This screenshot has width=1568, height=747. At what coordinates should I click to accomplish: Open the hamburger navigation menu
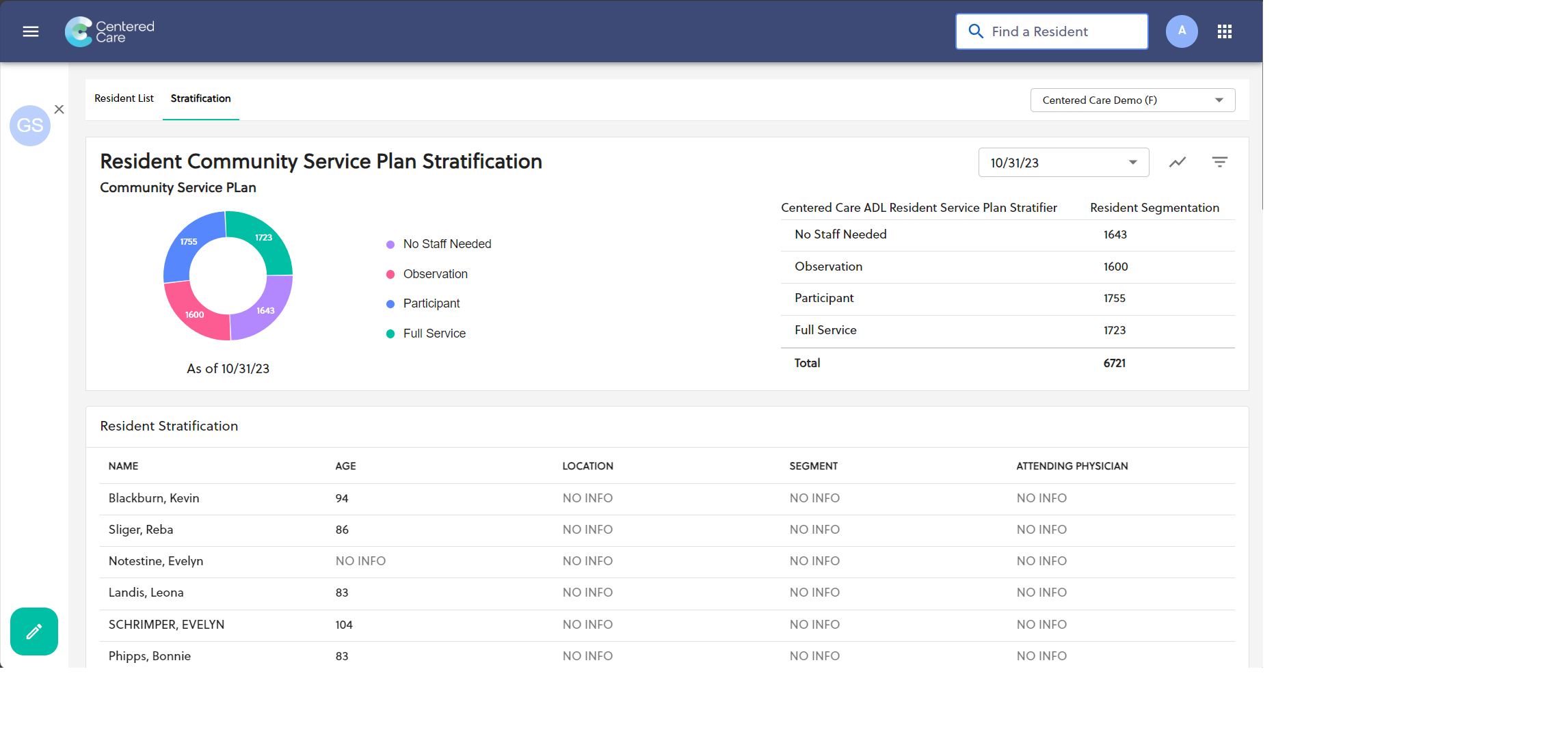click(x=31, y=31)
